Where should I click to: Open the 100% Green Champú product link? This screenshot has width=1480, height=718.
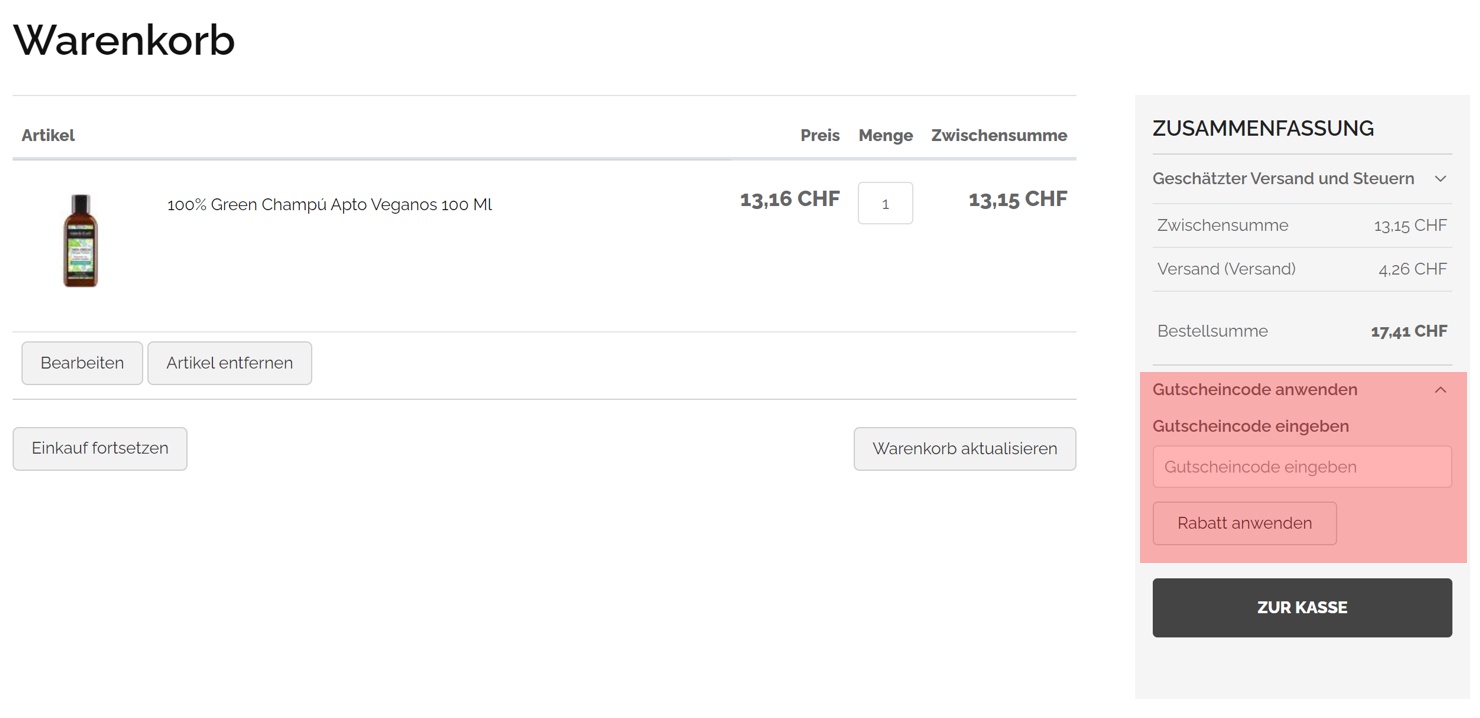(329, 205)
